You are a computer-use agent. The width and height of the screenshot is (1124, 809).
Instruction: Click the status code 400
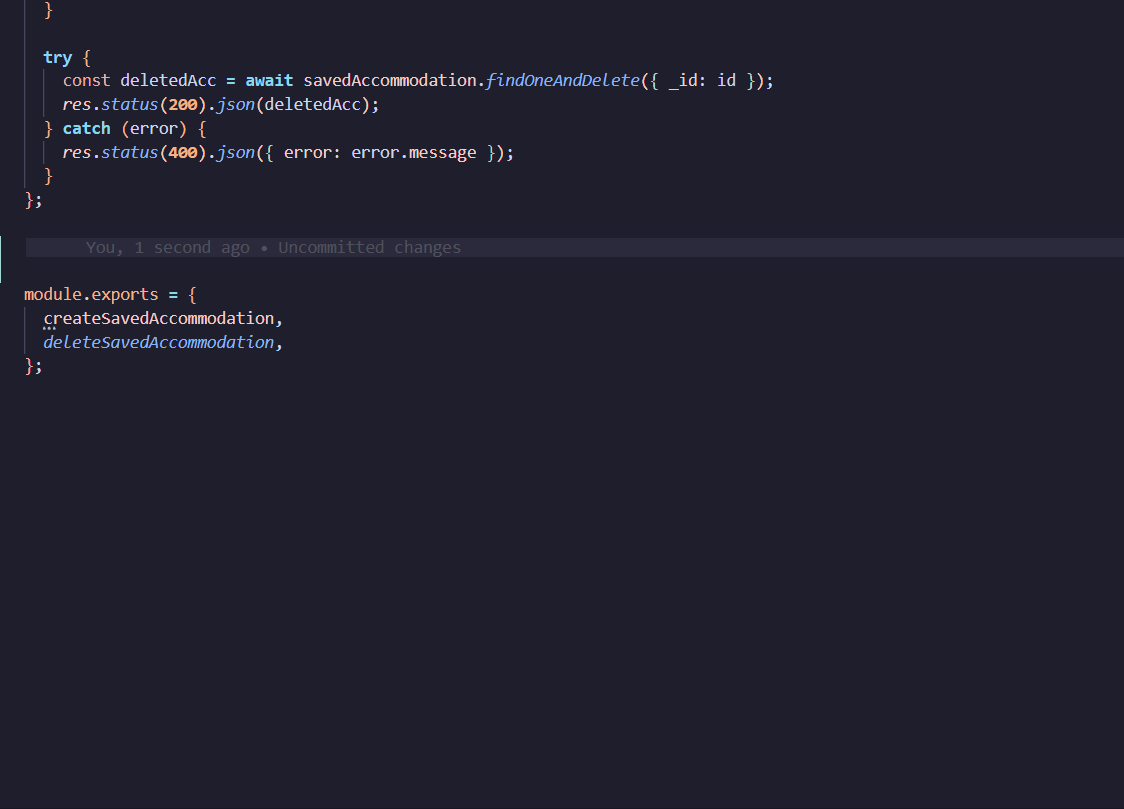(183, 153)
